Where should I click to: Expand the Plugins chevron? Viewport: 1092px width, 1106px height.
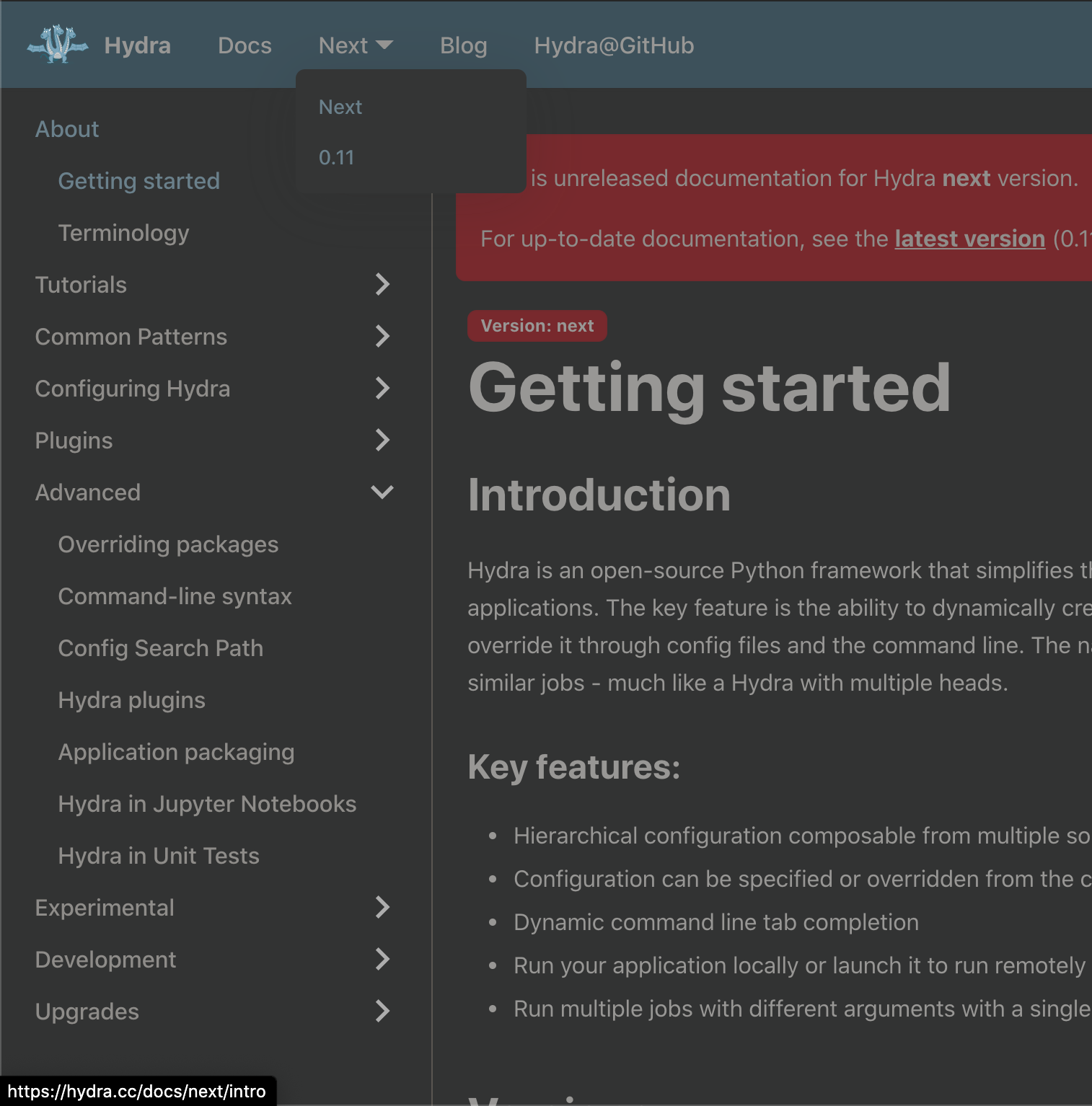(382, 441)
